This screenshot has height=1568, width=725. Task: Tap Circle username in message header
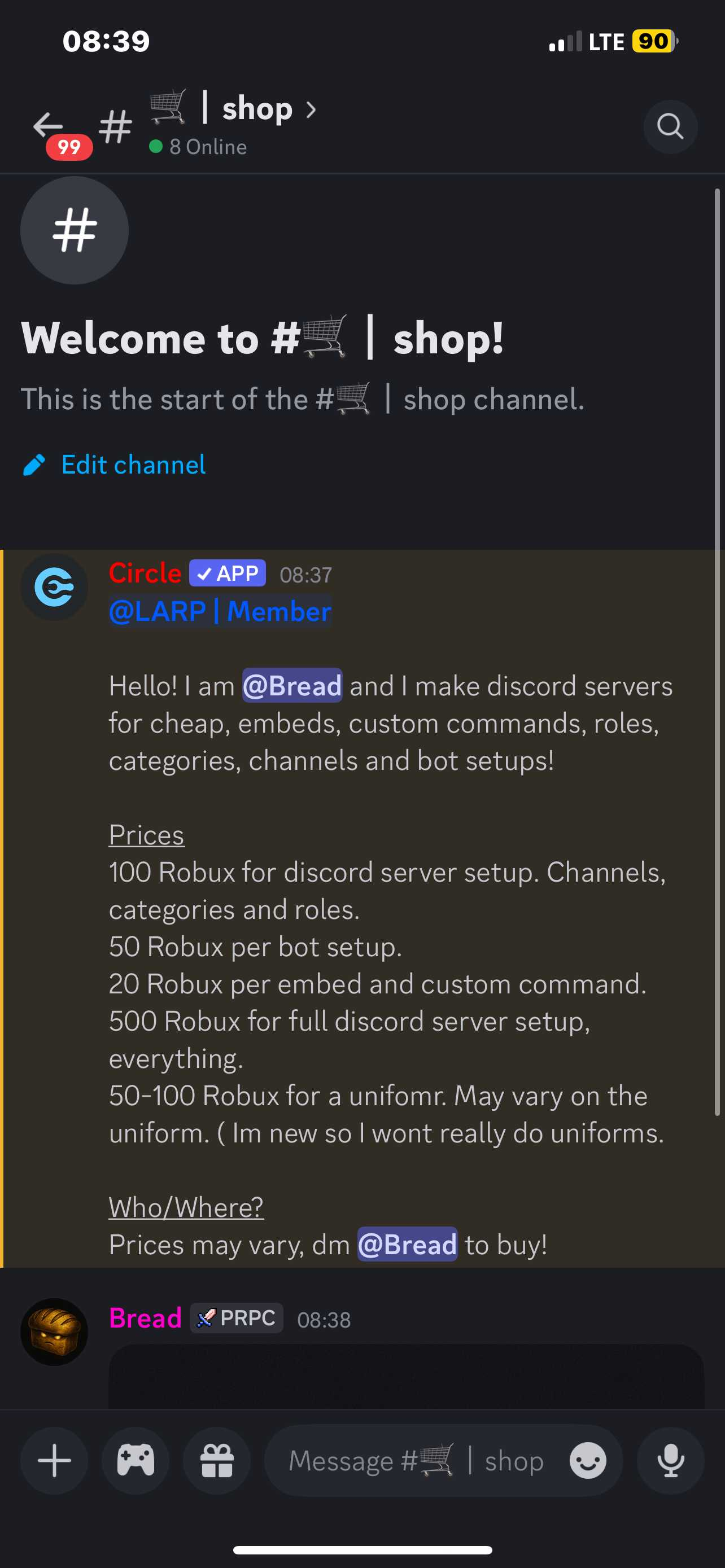[145, 573]
